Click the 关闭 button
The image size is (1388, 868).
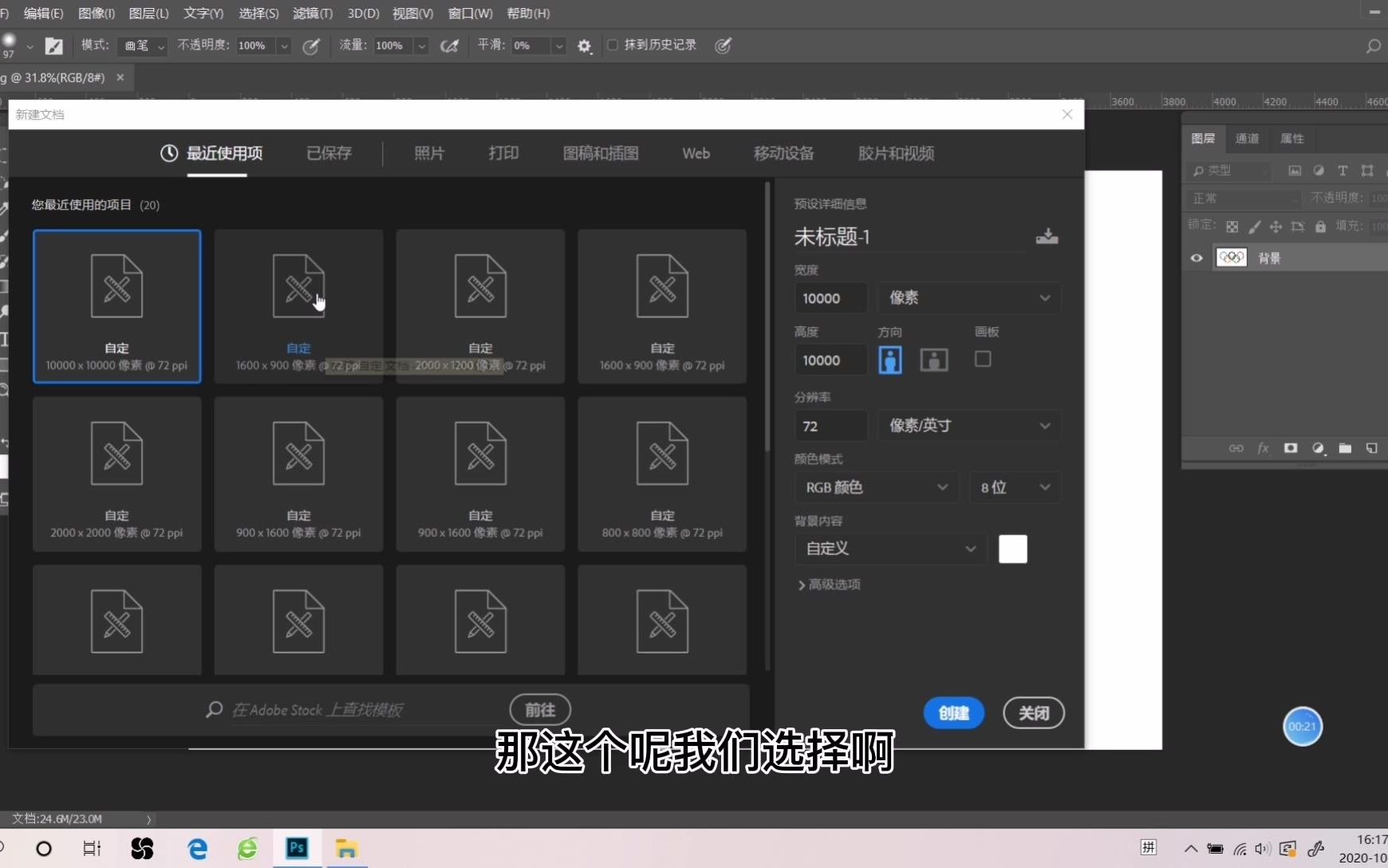(x=1034, y=712)
